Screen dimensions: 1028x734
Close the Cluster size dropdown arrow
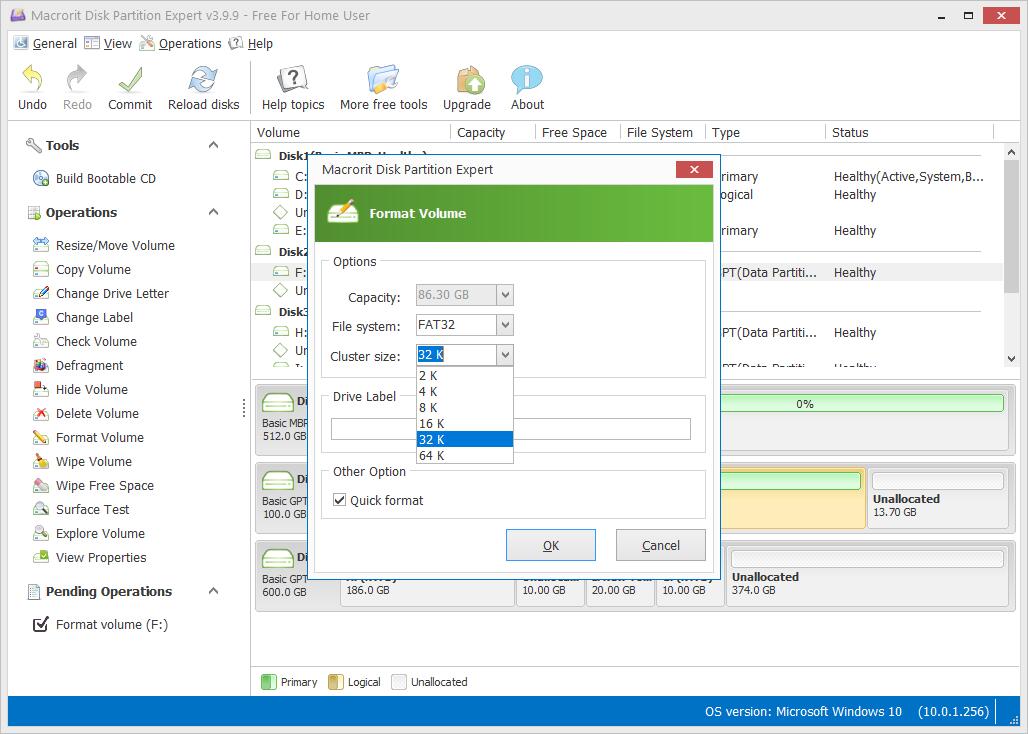coord(505,355)
